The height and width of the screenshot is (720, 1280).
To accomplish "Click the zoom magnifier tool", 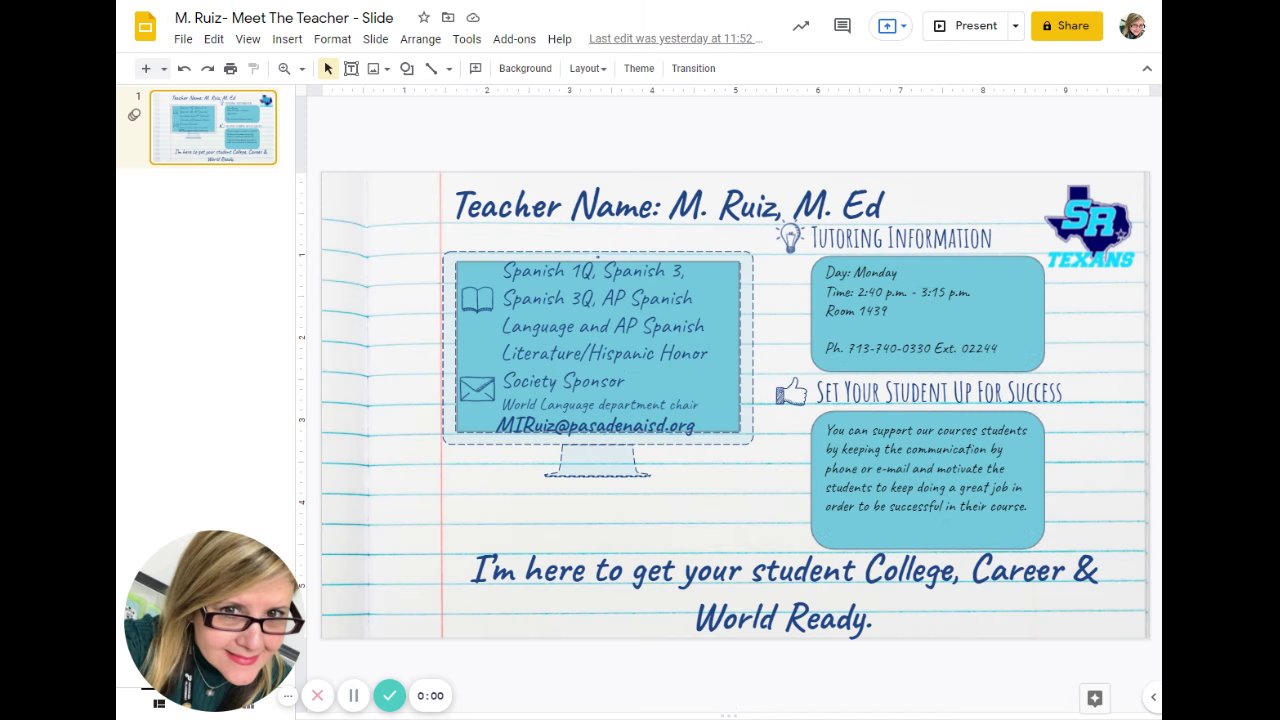I will coord(284,69).
